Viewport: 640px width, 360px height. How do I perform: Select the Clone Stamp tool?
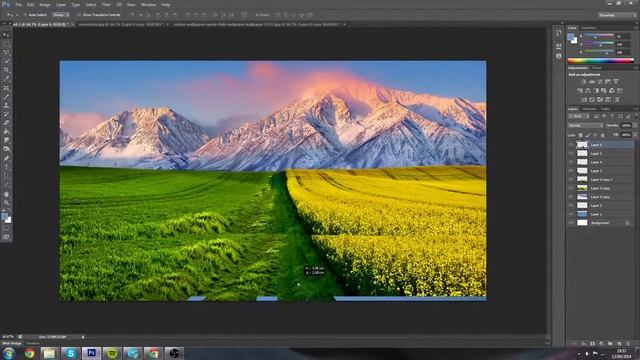6,105
